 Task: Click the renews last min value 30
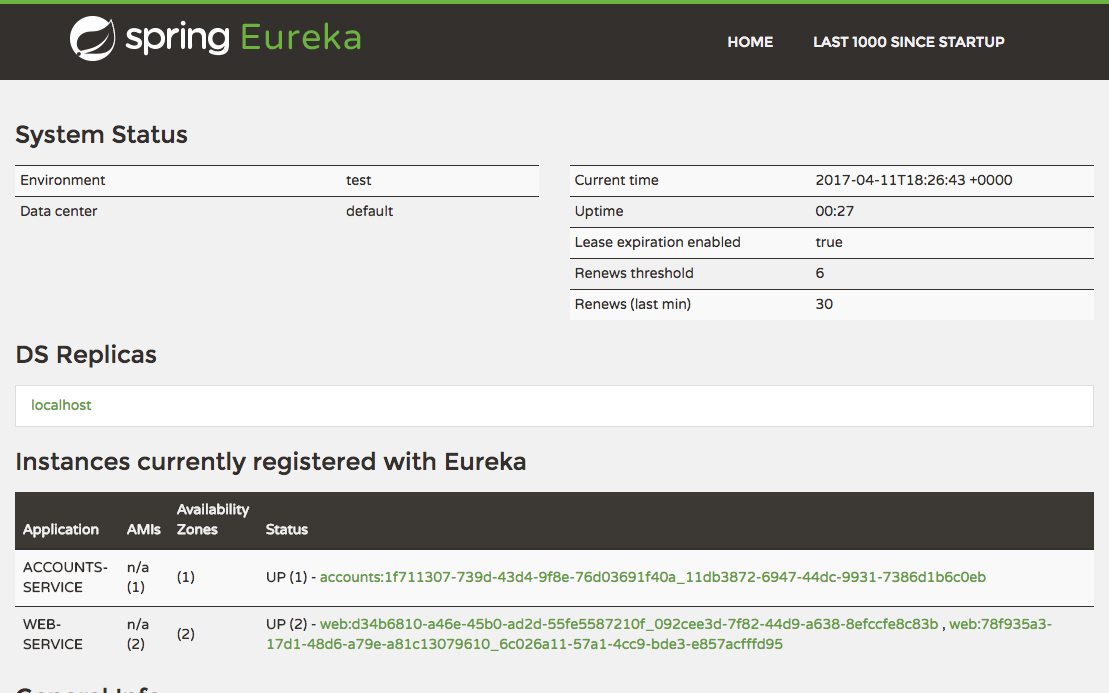824,305
